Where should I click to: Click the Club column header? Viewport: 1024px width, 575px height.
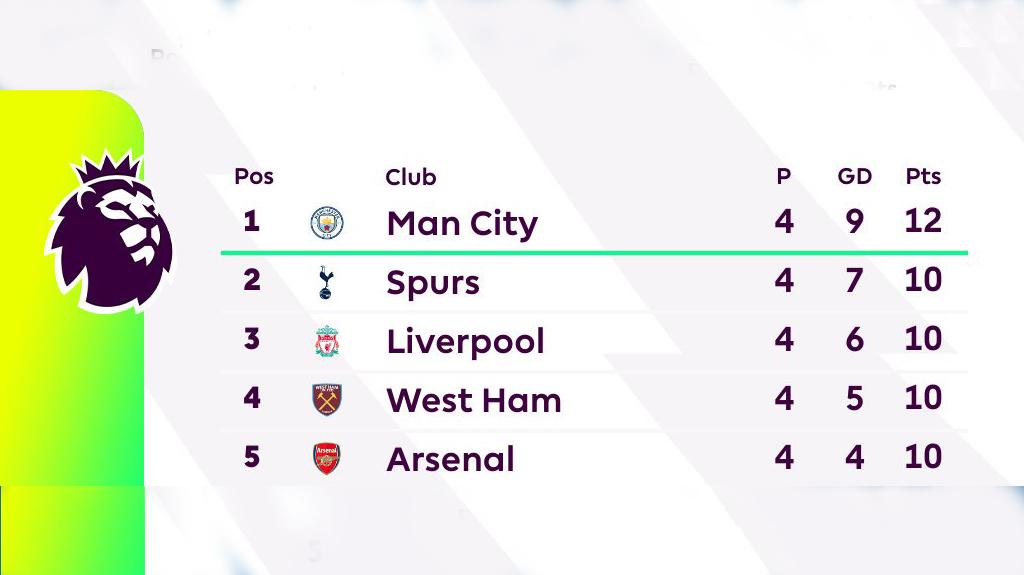point(410,177)
